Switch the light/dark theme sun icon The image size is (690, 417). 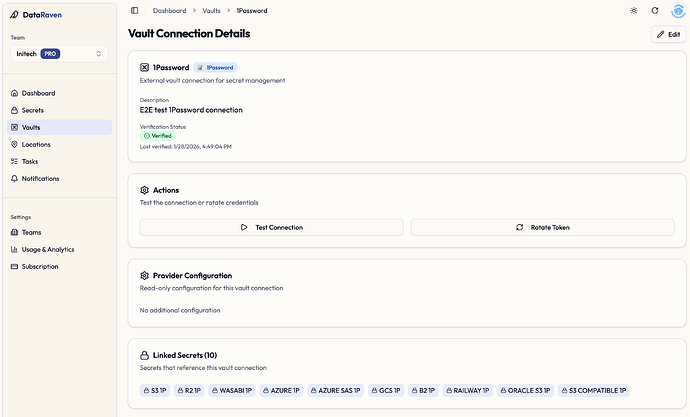point(633,10)
